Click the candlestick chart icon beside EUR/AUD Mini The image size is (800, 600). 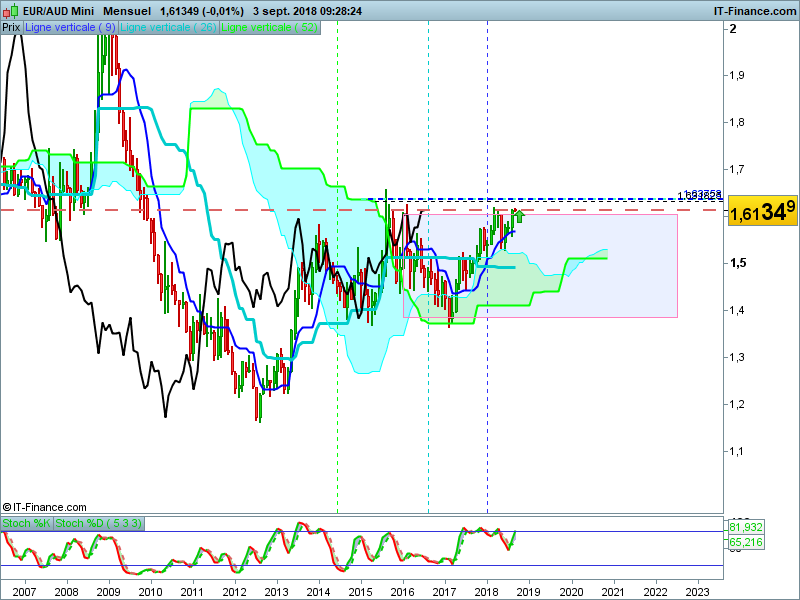tap(10, 11)
